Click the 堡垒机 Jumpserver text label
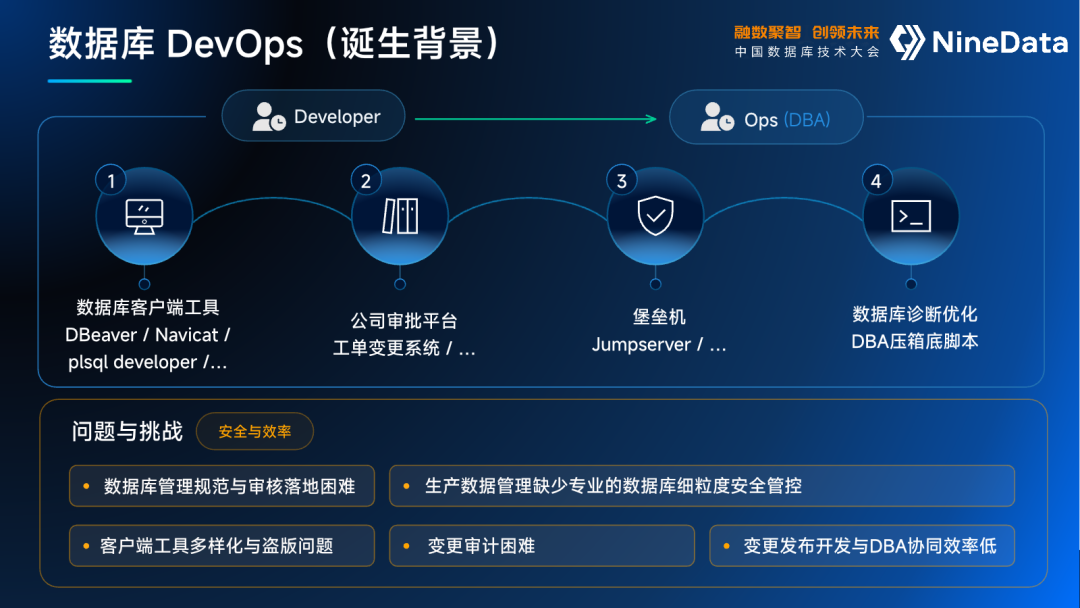1080x608 pixels. [x=659, y=331]
